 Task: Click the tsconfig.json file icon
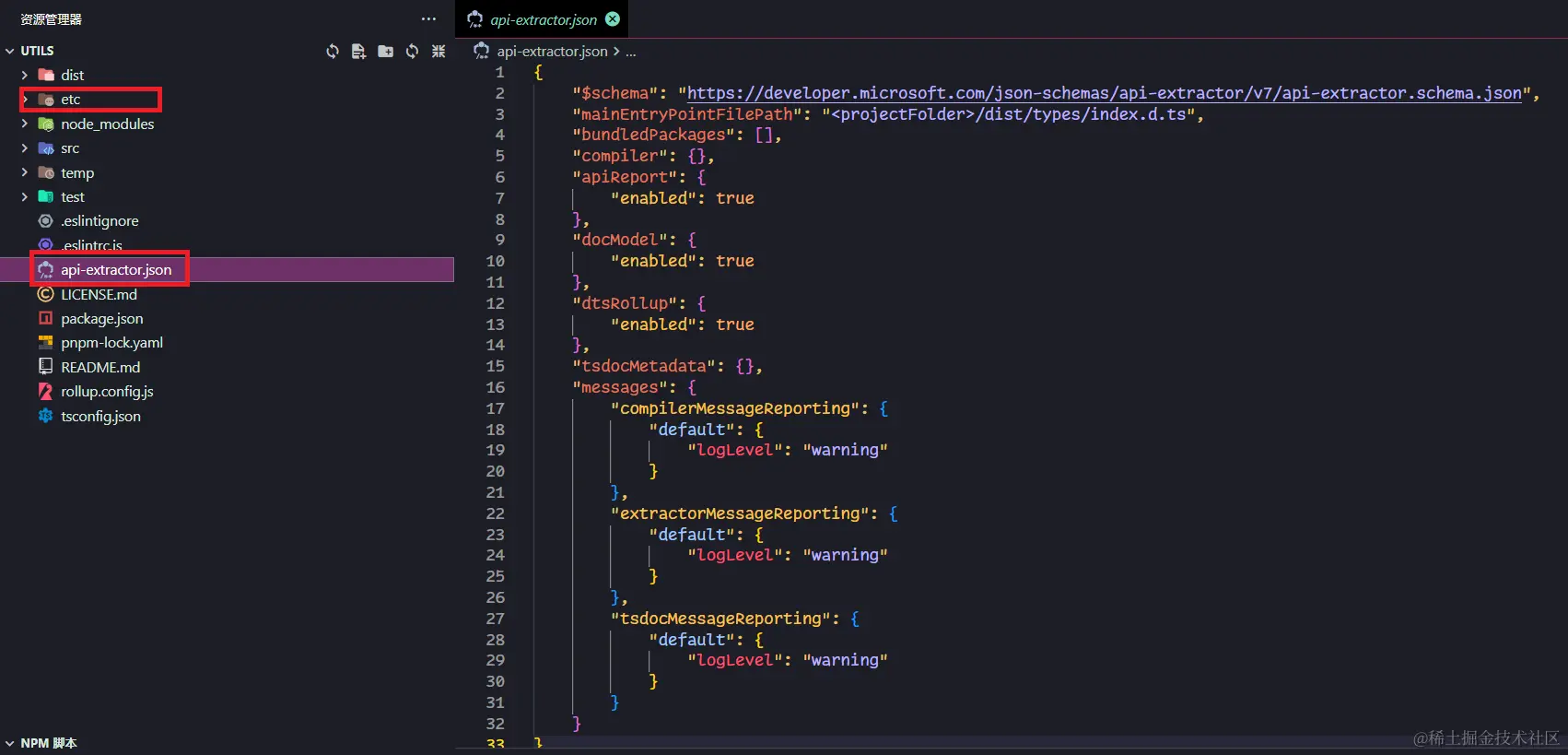45,416
